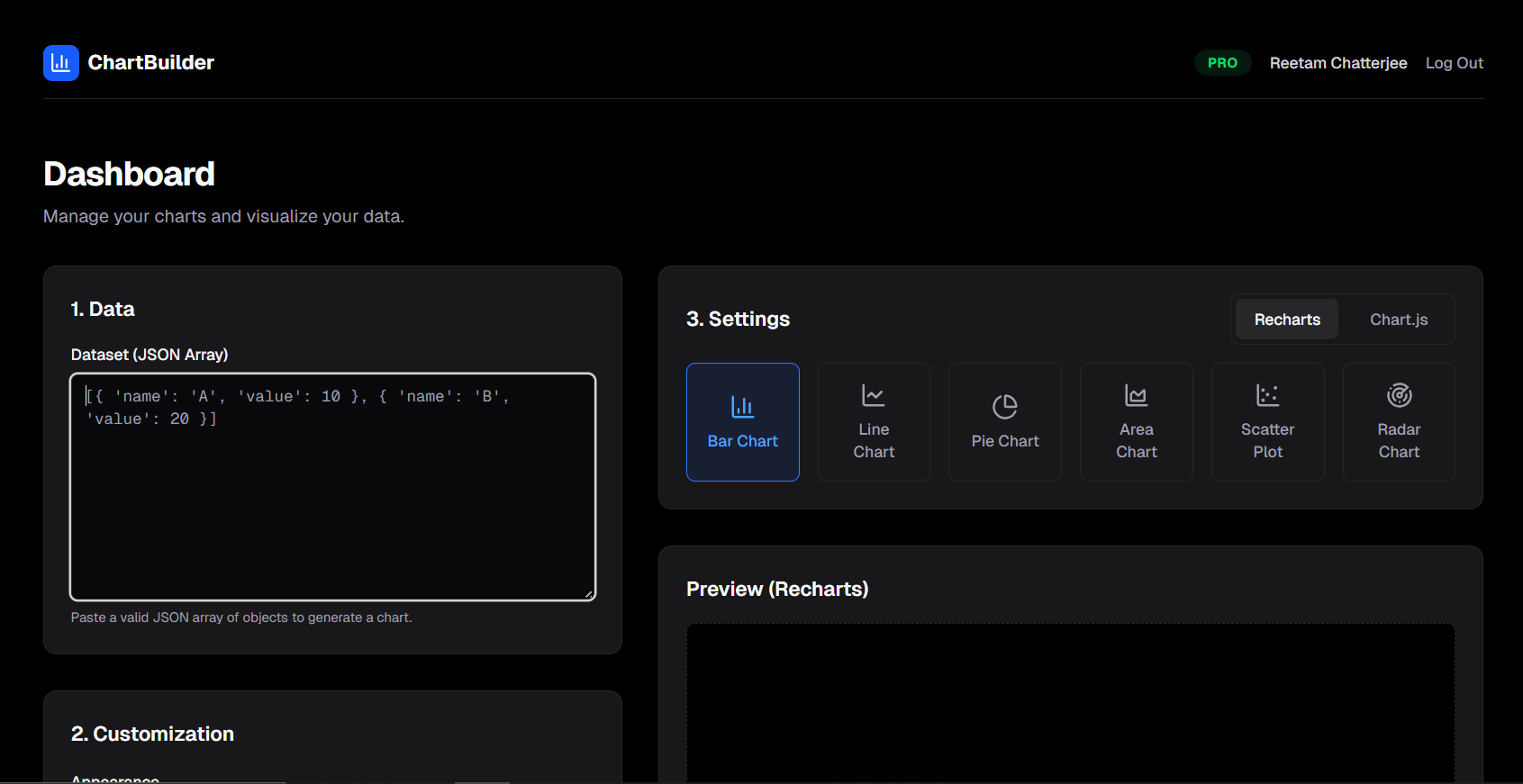Image resolution: width=1523 pixels, height=784 pixels.
Task: Click 'Manage your charts and visualize' subtitle
Action: coord(224,217)
